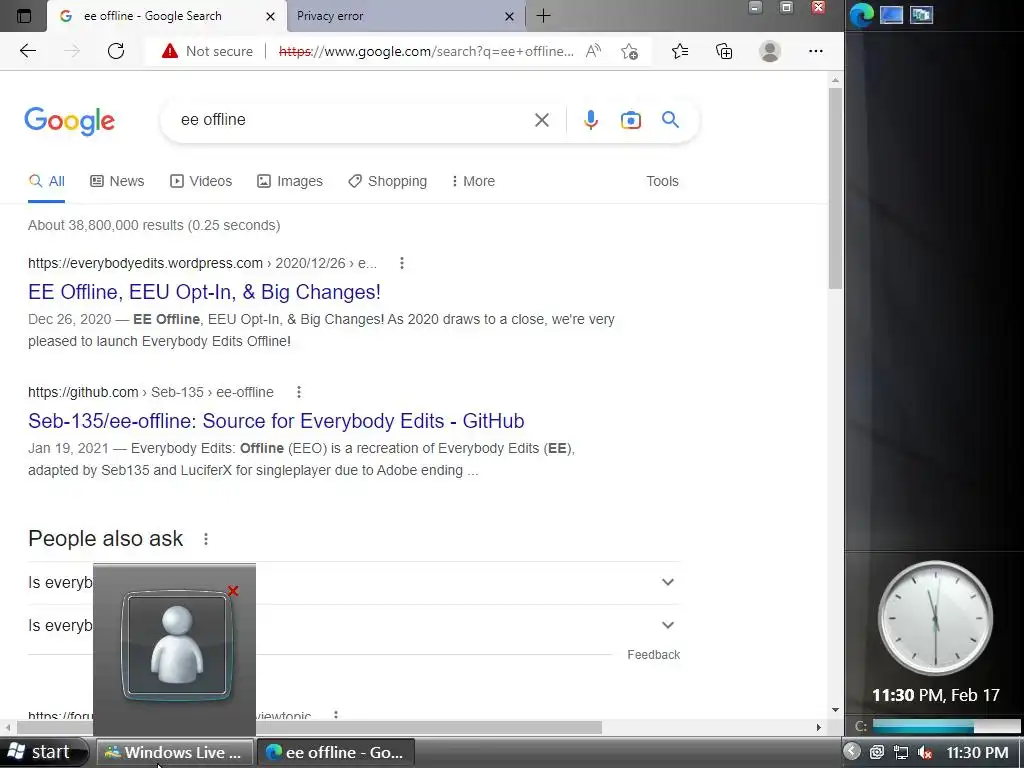This screenshot has width=1024, height=768.
Task: Click the 11:30 PM taskbar clock
Action: pyautogui.click(x=977, y=752)
